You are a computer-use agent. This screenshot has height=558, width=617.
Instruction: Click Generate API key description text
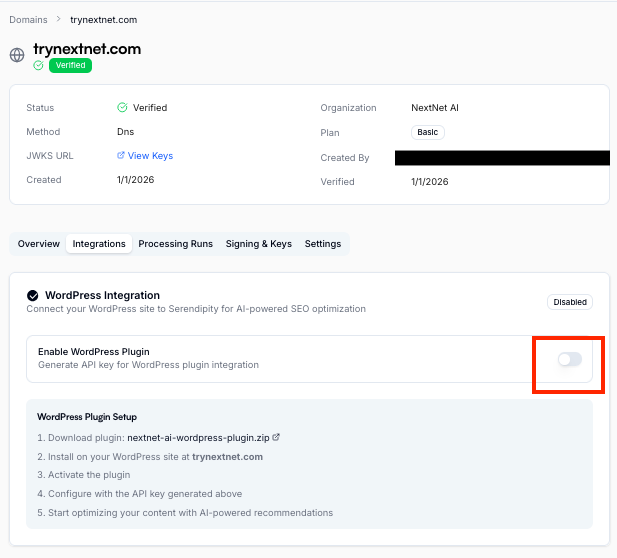pyautogui.click(x=148, y=365)
